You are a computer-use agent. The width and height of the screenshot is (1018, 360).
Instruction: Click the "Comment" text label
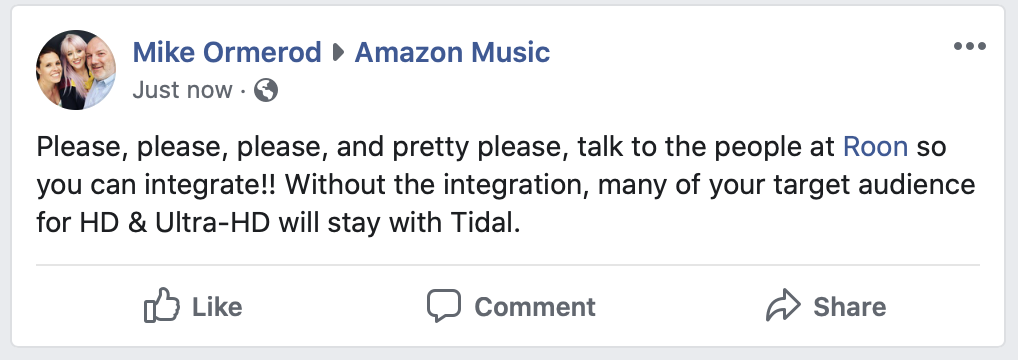coord(534,306)
